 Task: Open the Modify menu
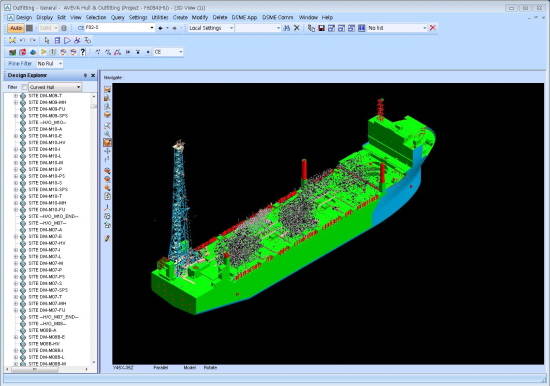tap(200, 17)
